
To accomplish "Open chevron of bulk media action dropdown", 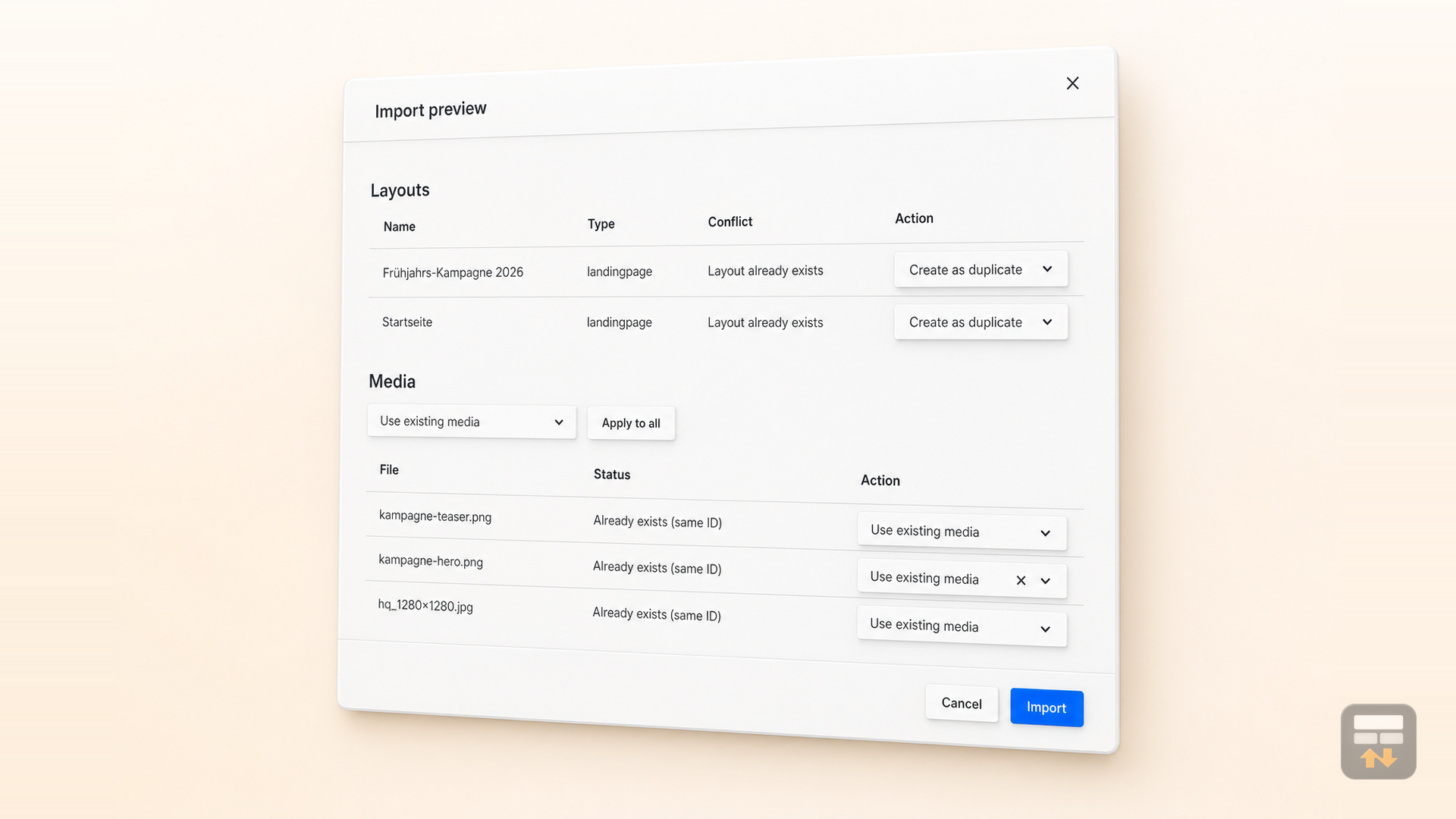I will click(559, 422).
